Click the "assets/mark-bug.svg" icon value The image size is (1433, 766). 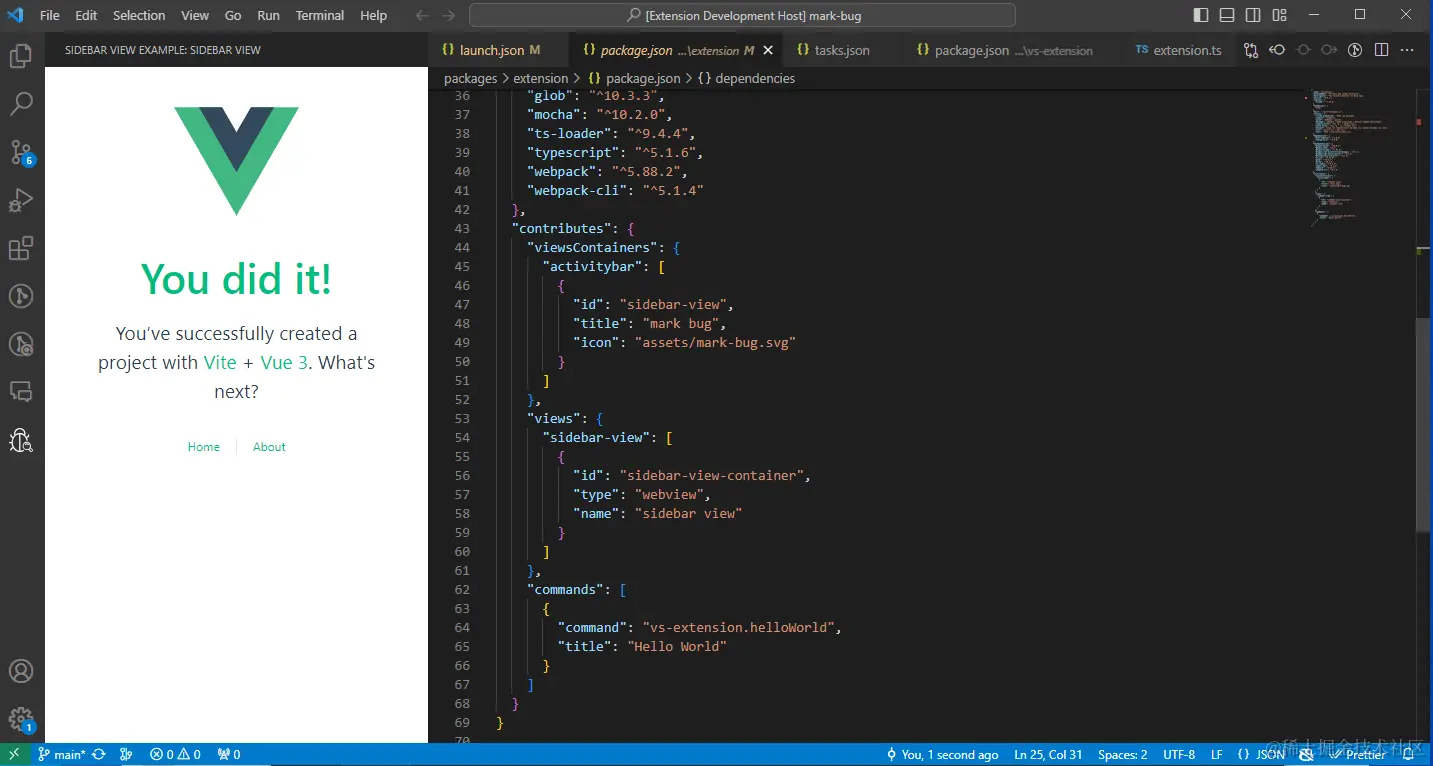[715, 342]
